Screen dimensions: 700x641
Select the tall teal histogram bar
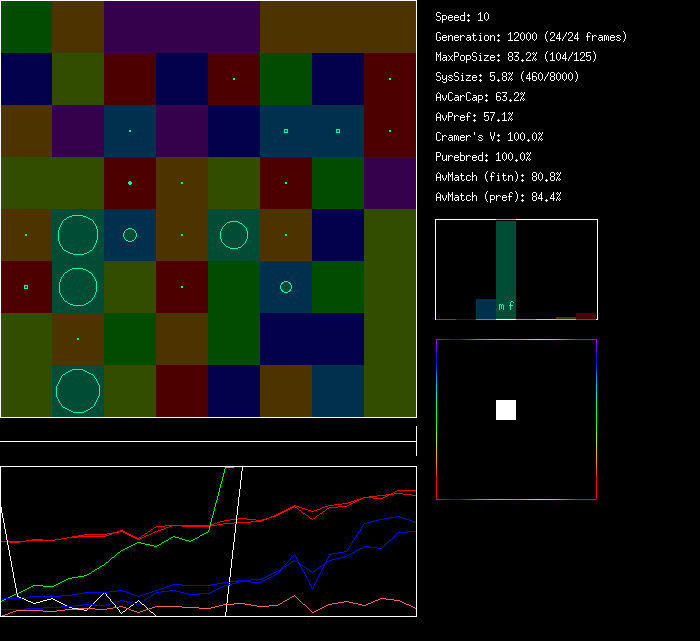point(506,268)
